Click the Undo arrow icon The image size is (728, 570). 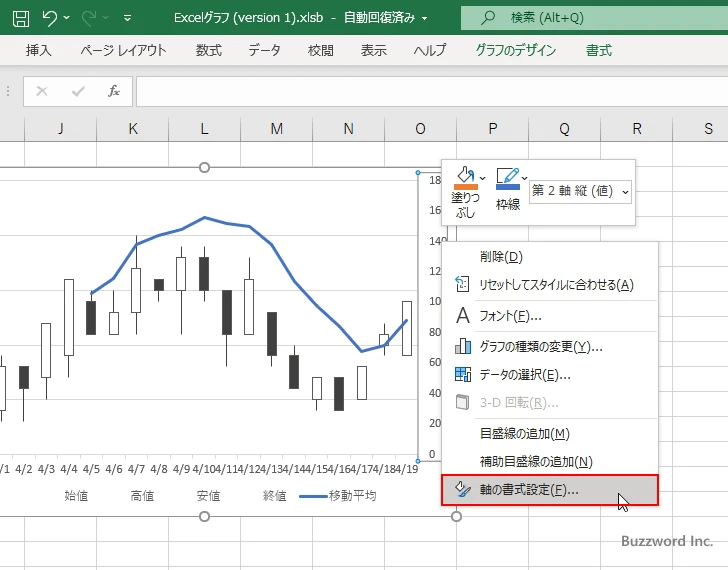click(49, 18)
